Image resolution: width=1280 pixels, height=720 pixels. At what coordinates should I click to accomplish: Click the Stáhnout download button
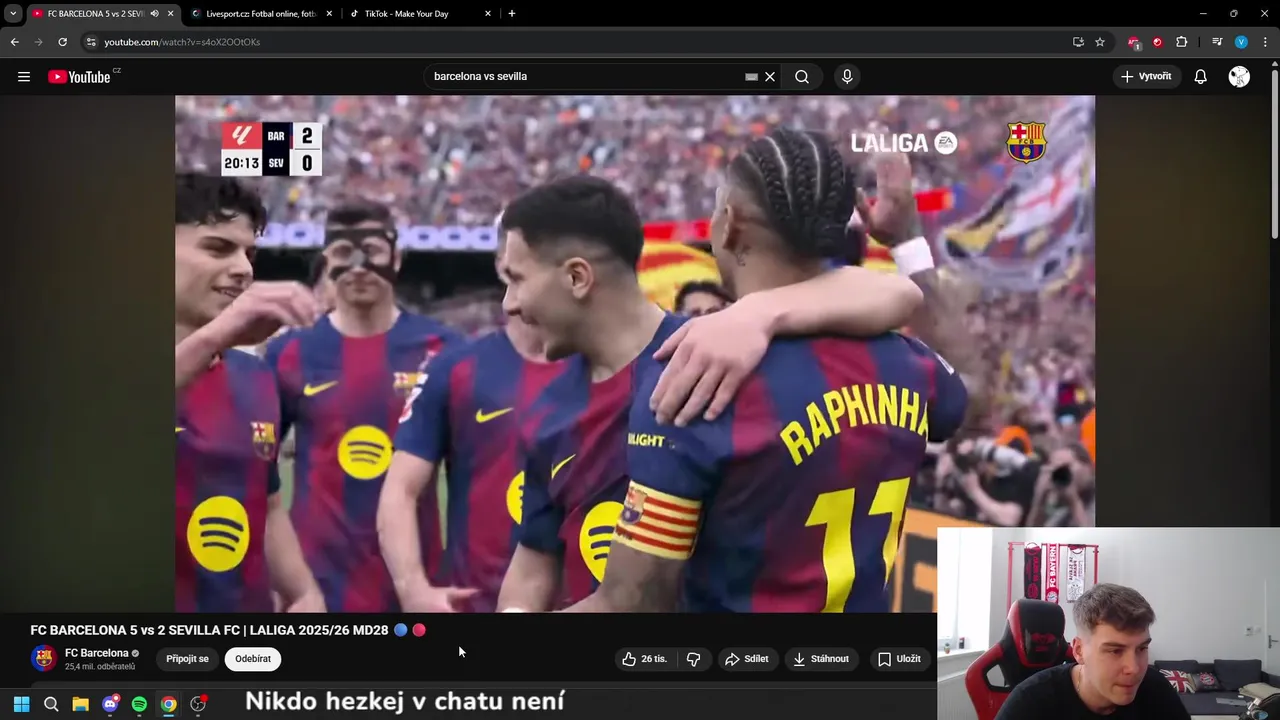click(821, 659)
